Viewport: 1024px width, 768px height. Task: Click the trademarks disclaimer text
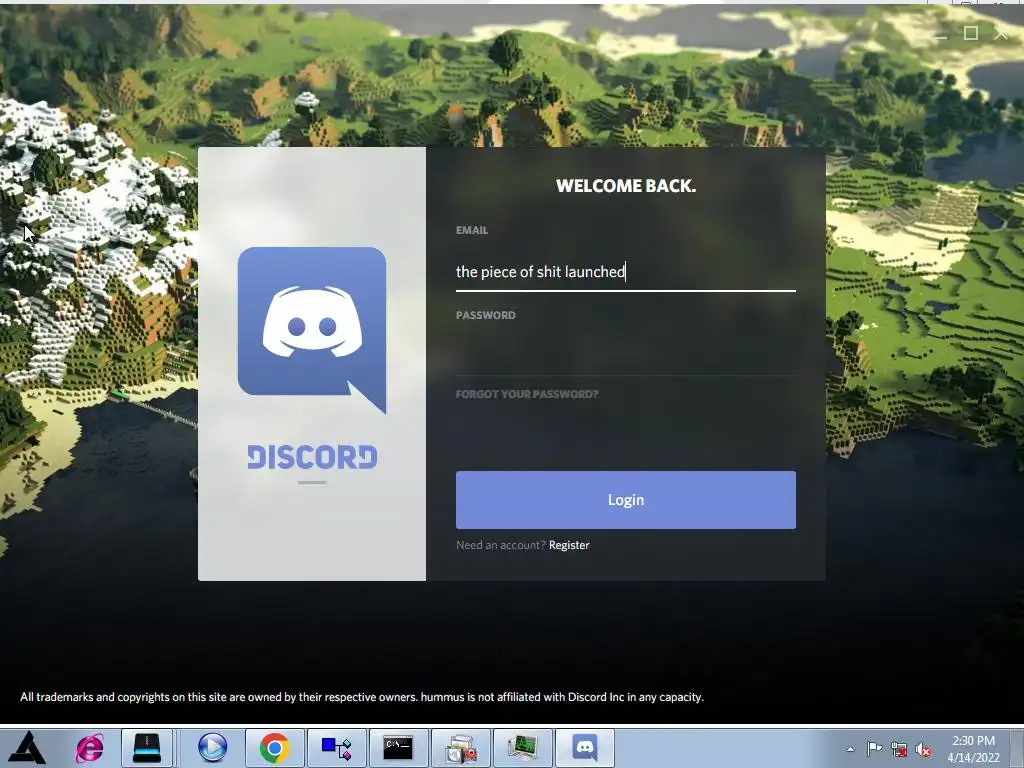[x=362, y=697]
